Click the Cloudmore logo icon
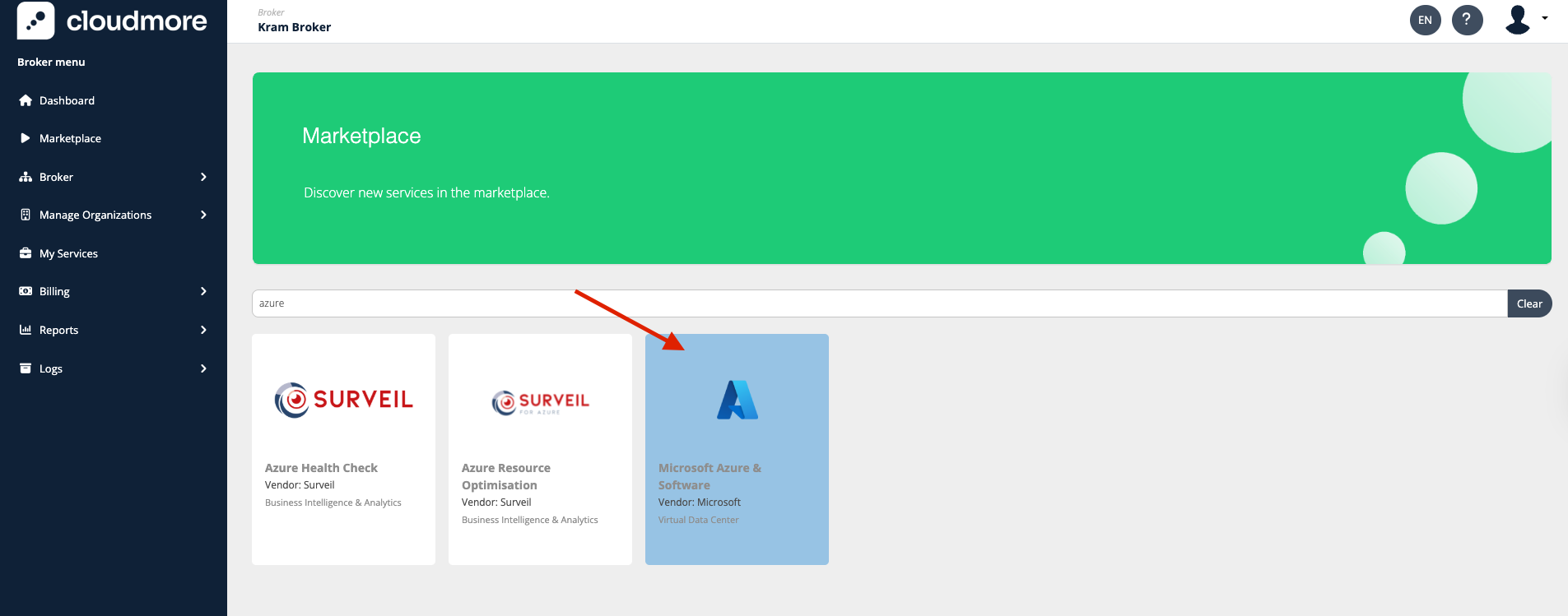 (x=35, y=21)
